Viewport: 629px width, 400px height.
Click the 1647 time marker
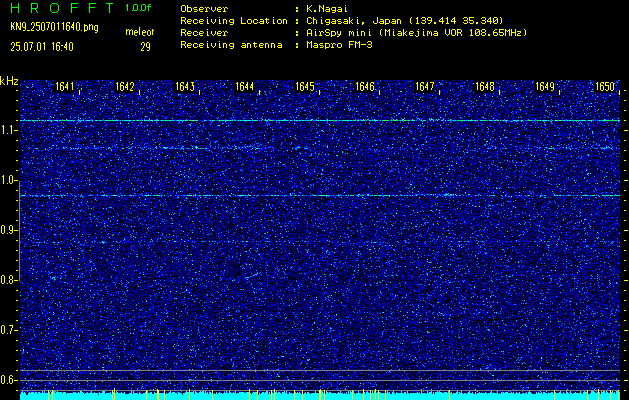coord(425,87)
